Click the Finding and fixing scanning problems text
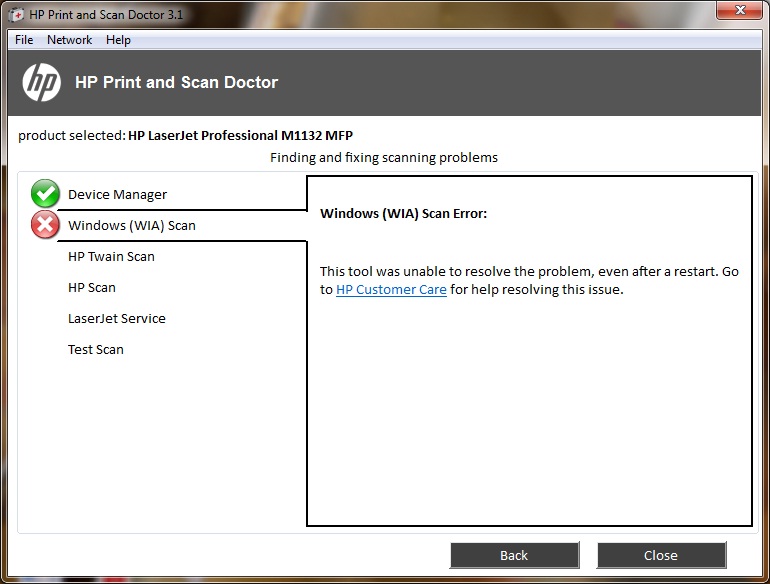This screenshot has width=770, height=584. (x=384, y=157)
